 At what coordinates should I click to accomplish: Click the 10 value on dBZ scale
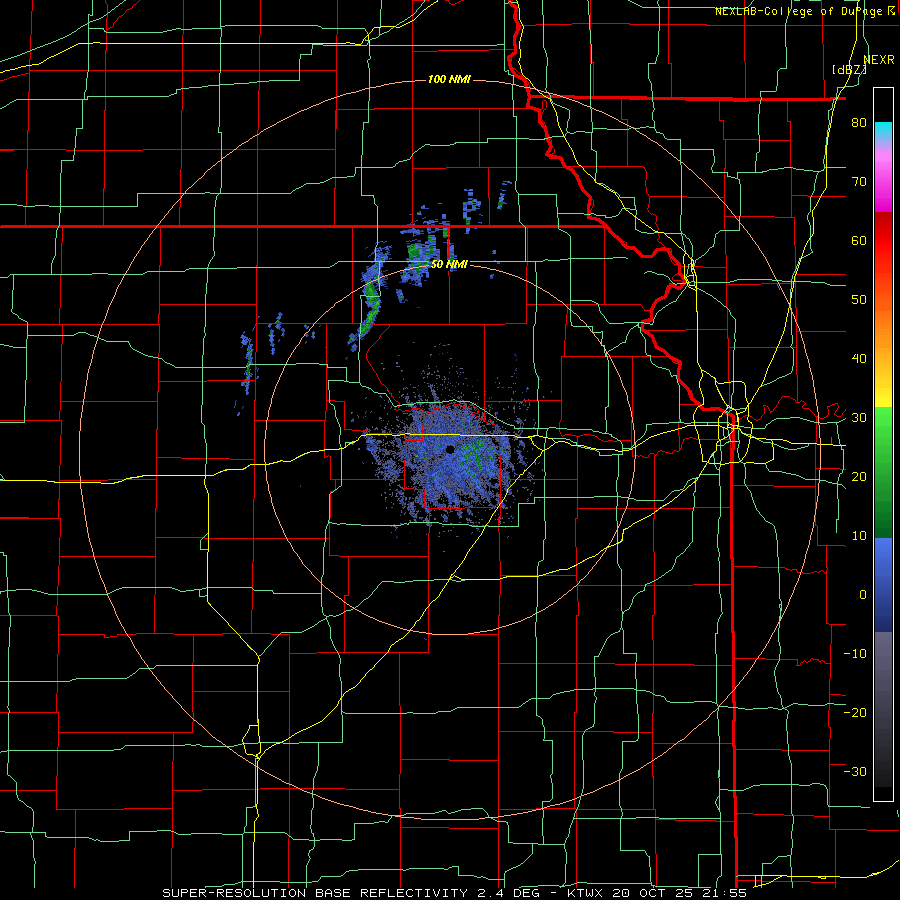859,536
